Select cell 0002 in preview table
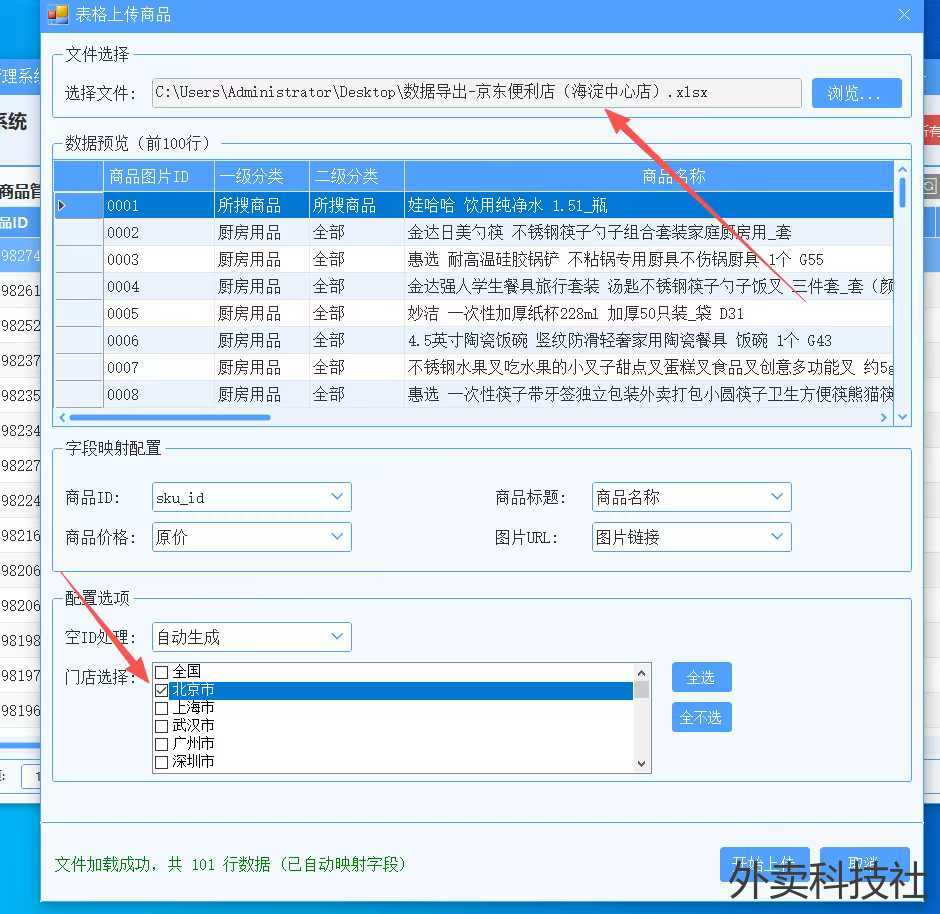 point(159,233)
